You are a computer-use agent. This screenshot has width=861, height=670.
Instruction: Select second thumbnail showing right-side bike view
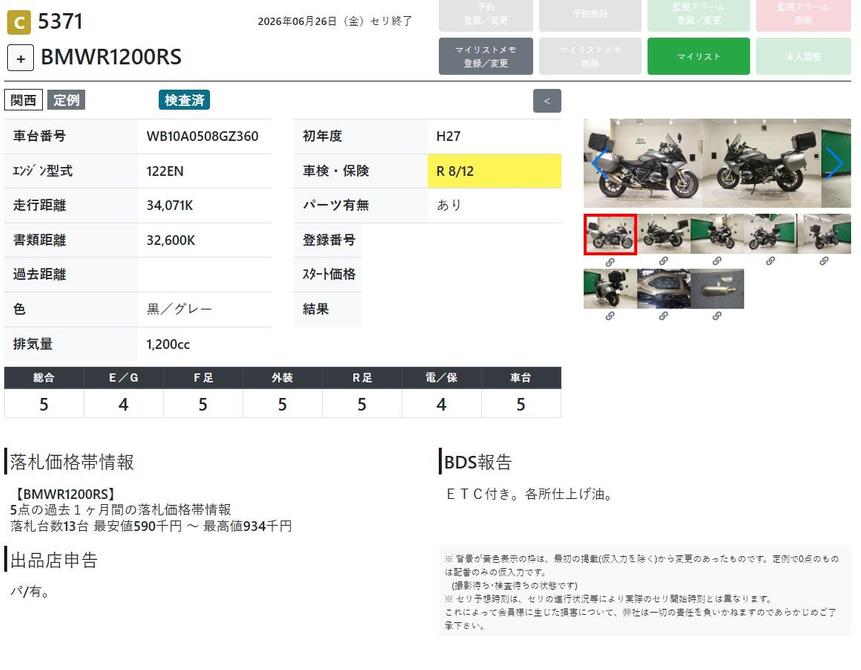pos(663,234)
